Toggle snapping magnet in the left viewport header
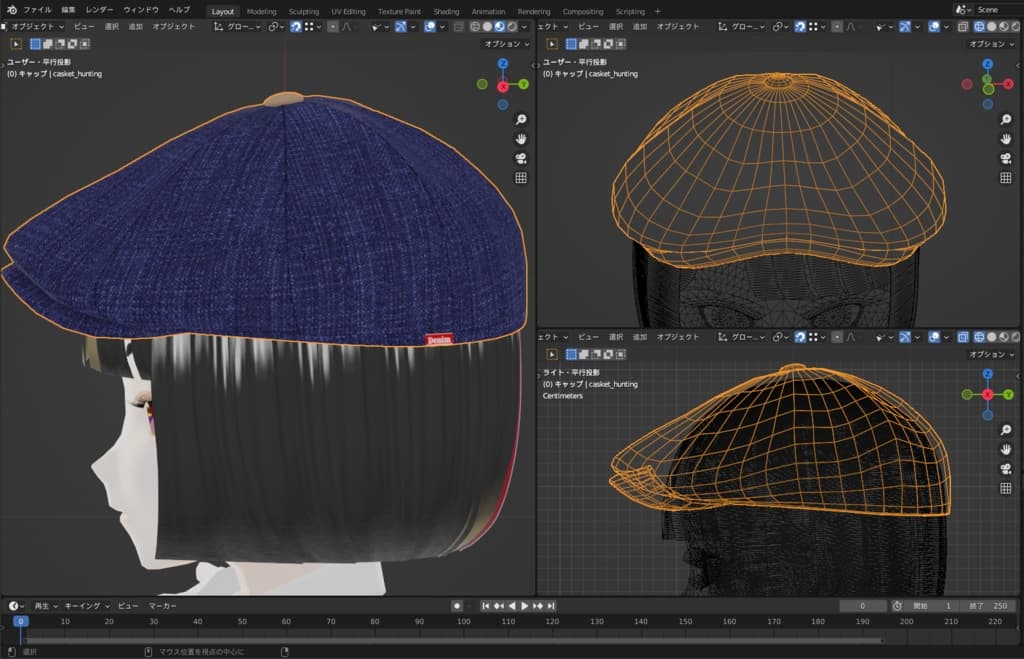Image resolution: width=1024 pixels, height=659 pixels. (296, 27)
